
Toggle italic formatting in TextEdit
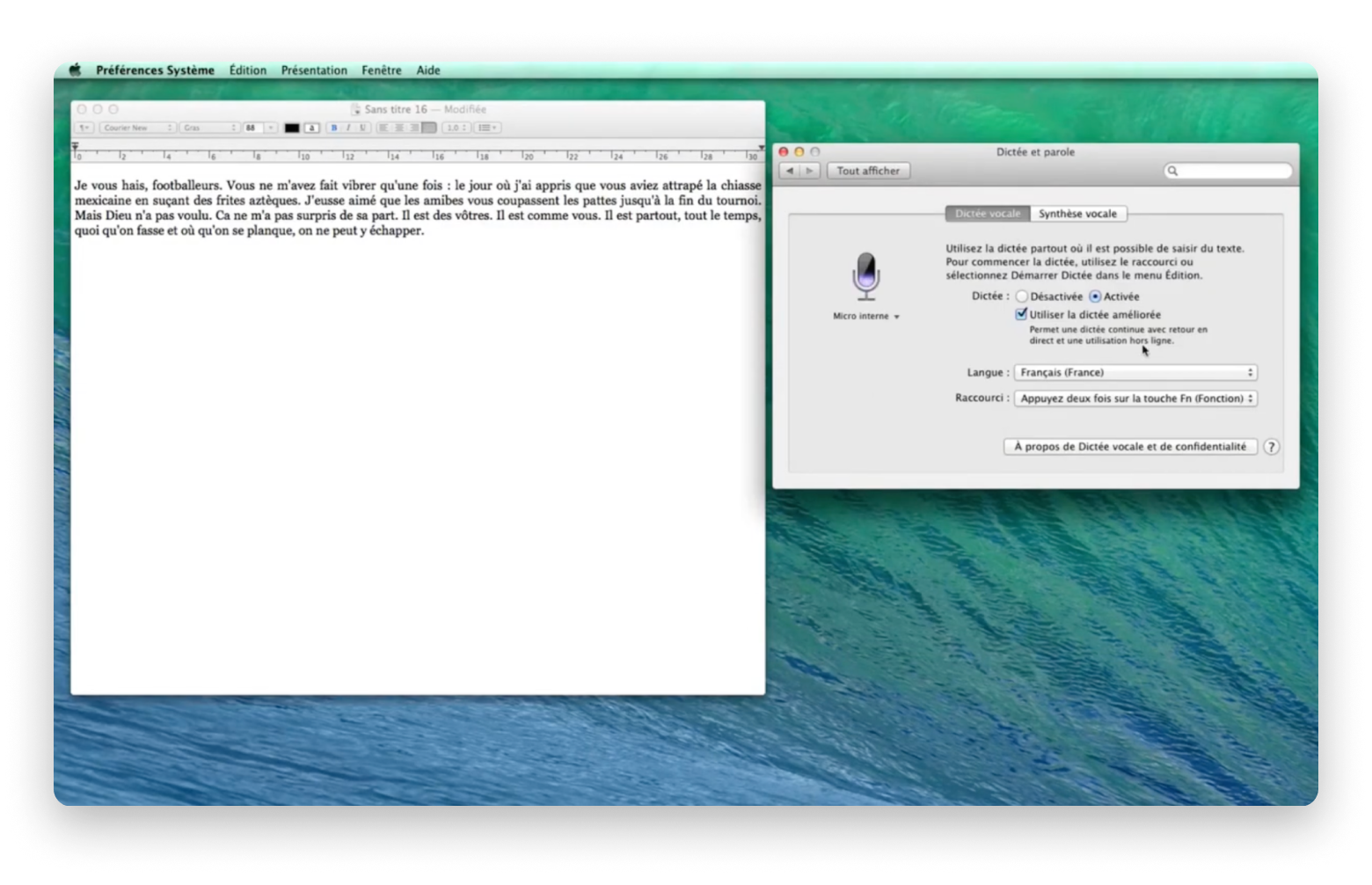348,128
